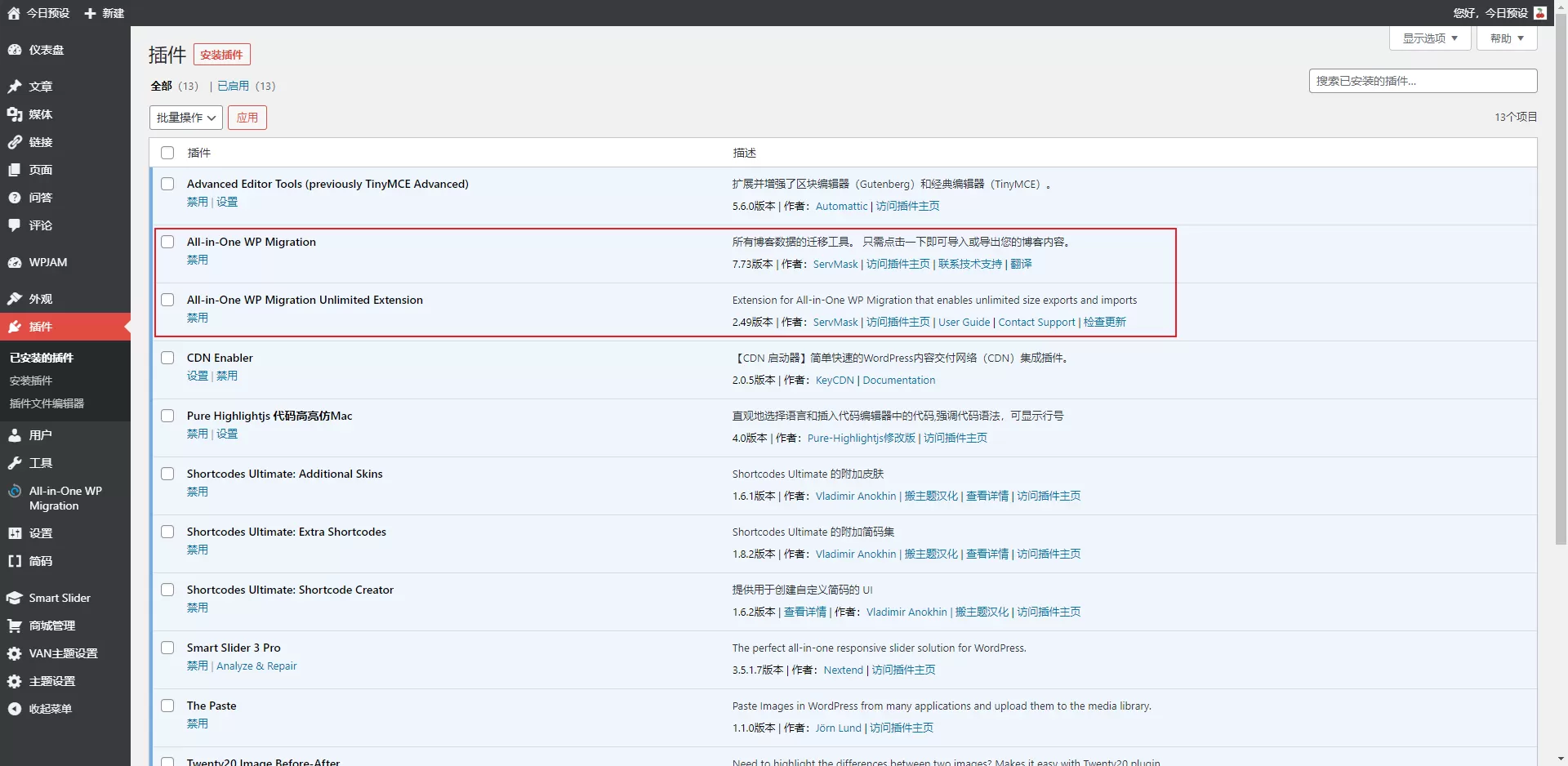Click the 问答 question-mark icon
The width and height of the screenshot is (1568, 766).
click(15, 198)
